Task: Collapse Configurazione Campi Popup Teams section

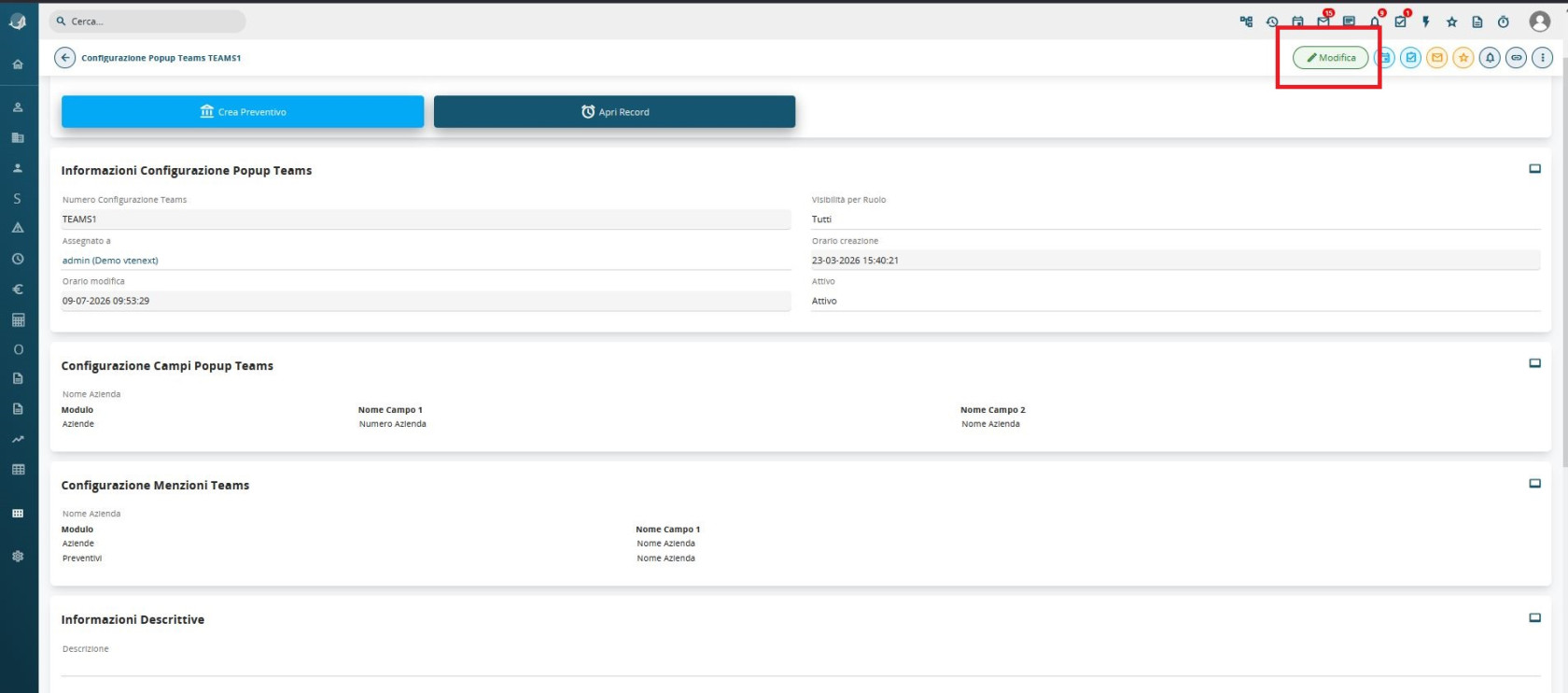Action: pos(1534,363)
